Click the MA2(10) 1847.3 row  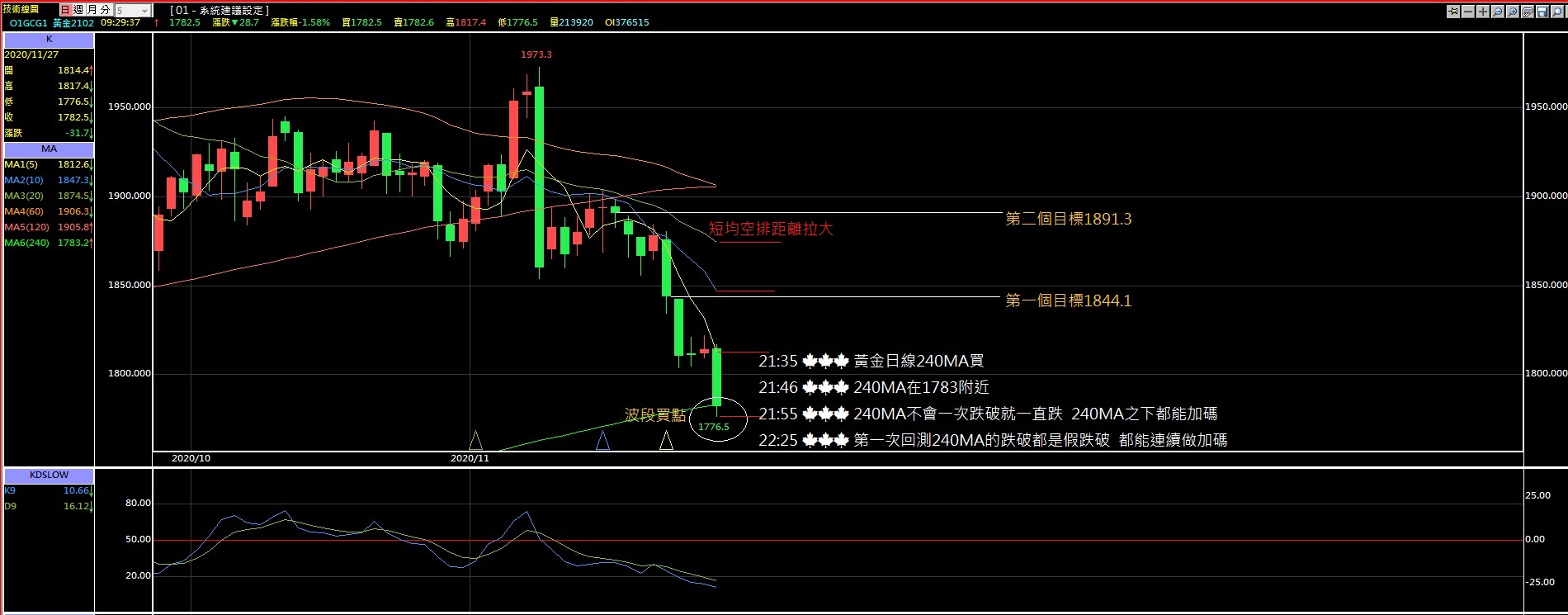coord(50,180)
